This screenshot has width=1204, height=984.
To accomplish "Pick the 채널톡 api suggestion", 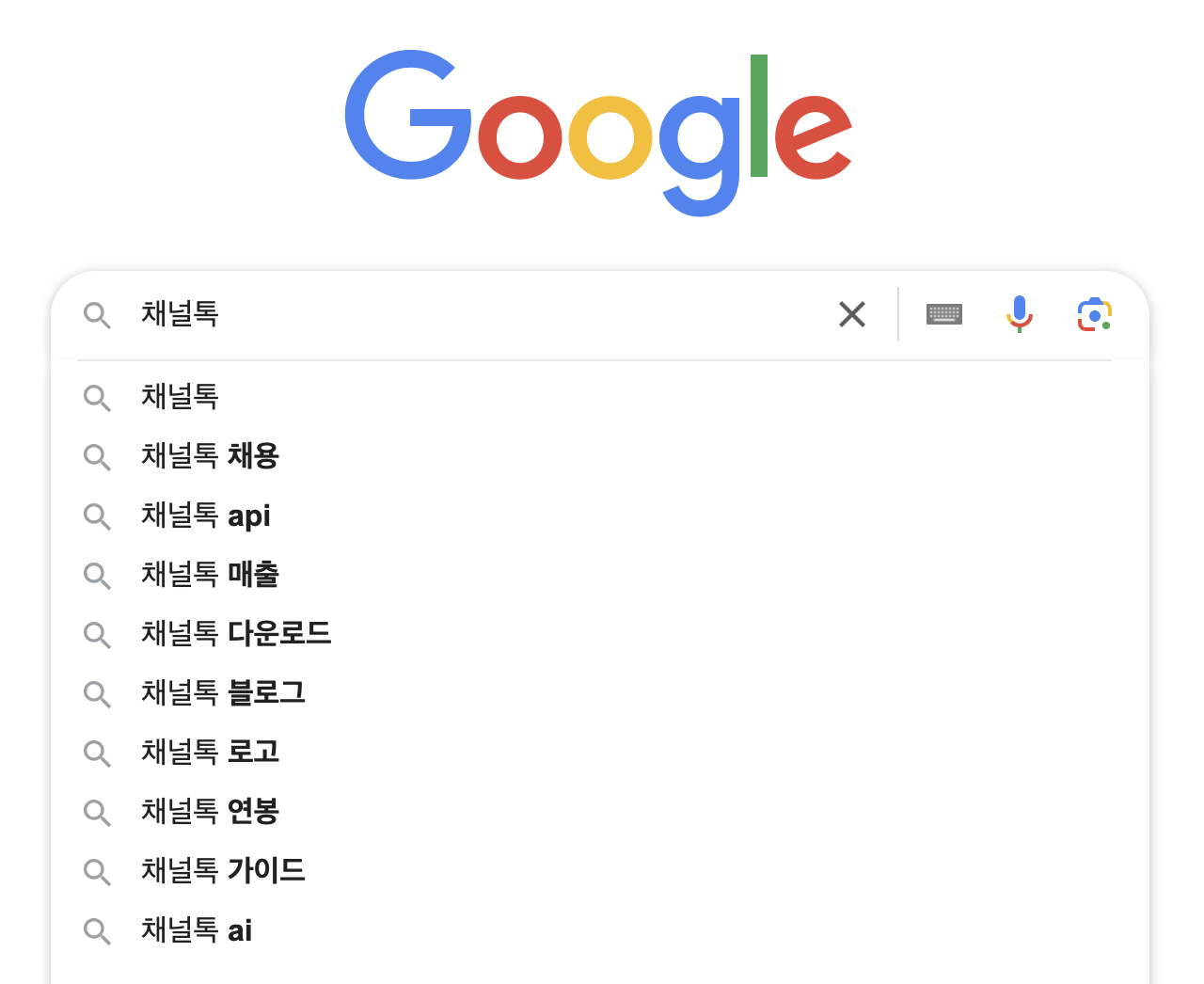I will (x=206, y=516).
